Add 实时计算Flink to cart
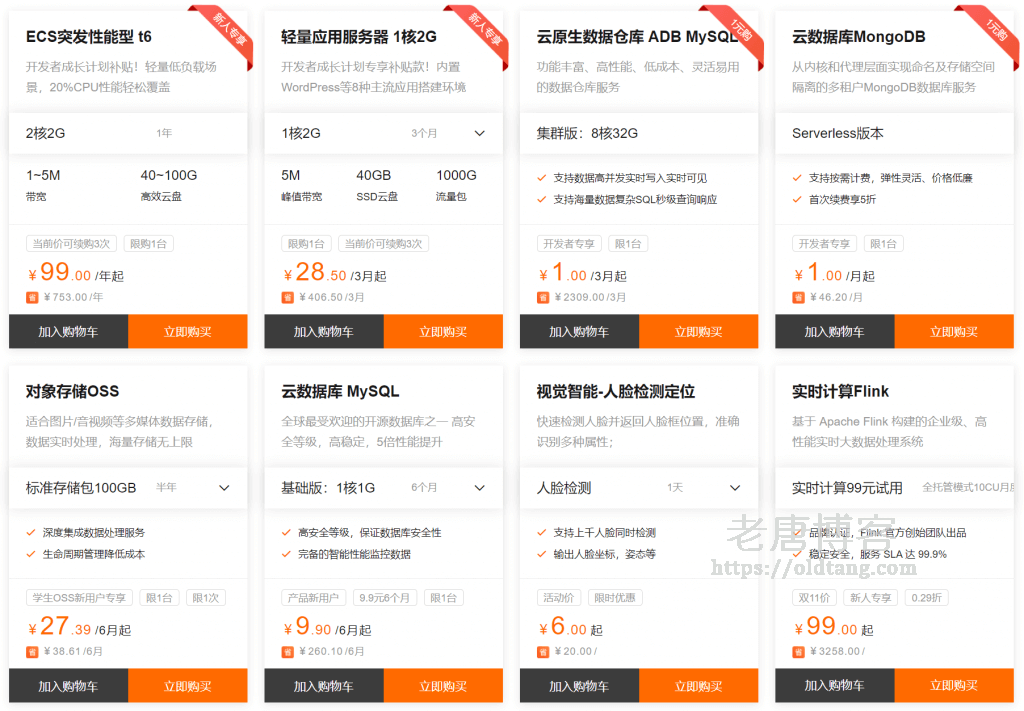This screenshot has height=711, width=1024. 834,686
